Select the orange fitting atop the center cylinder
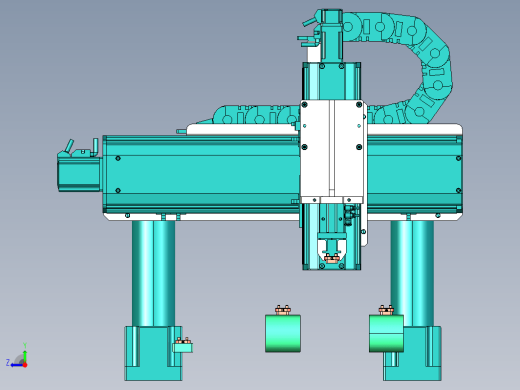The image size is (520, 390). pos(283,310)
